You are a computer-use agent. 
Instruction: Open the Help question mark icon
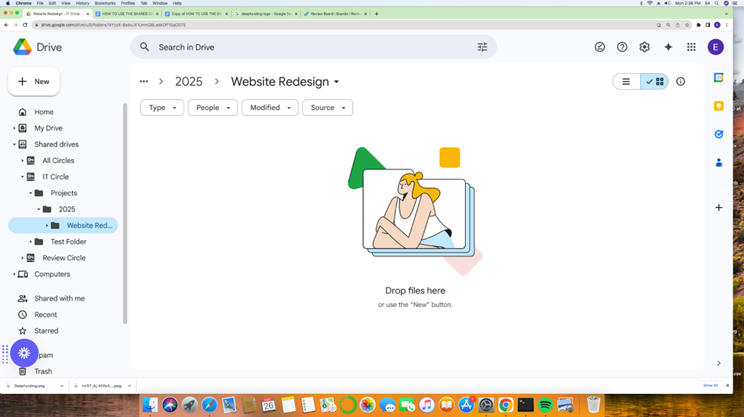(622, 47)
